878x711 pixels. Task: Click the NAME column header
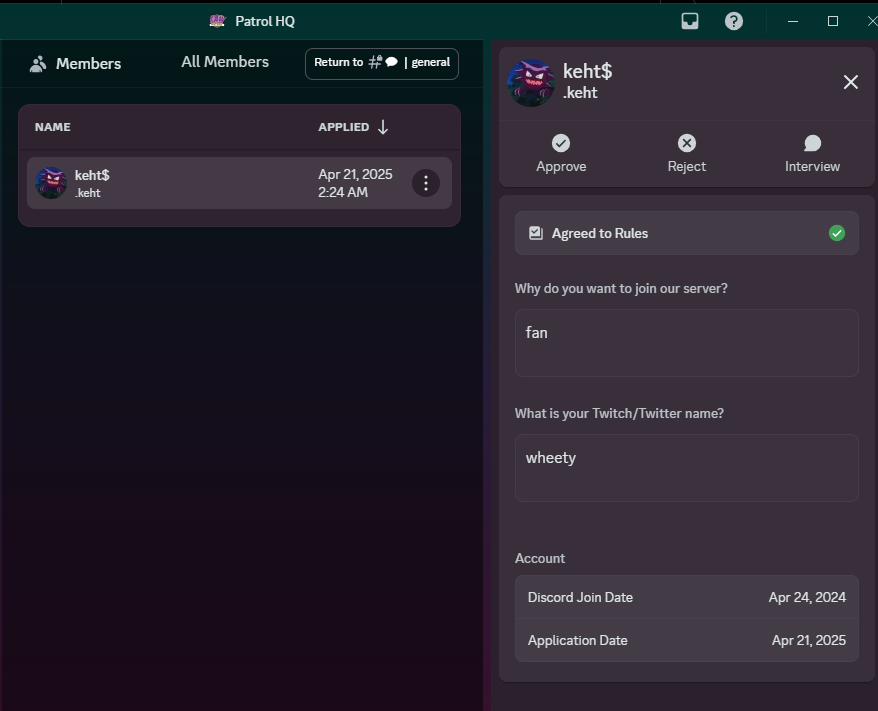(53, 127)
